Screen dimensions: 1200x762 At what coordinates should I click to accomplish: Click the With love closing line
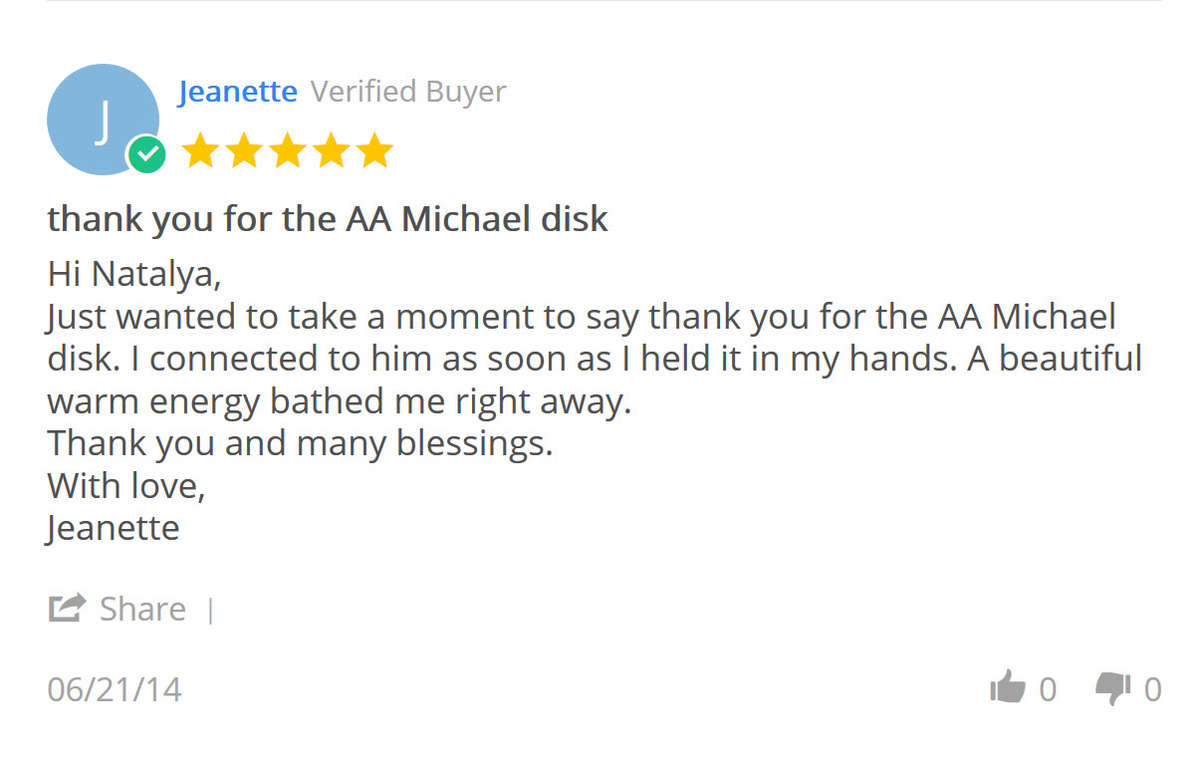tap(126, 486)
